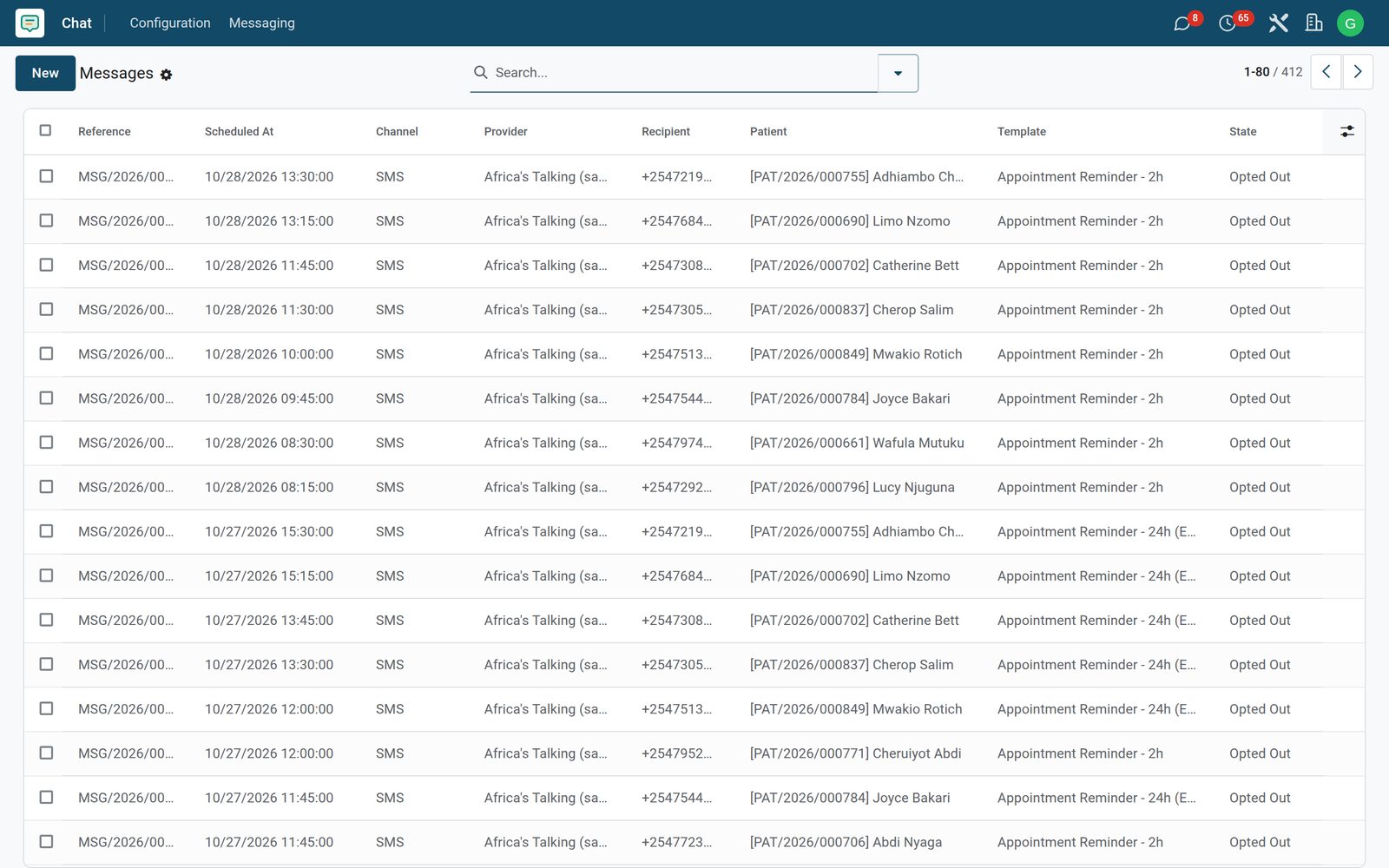Open the company switcher building icon
This screenshot has height=868, width=1389.
tap(1314, 23)
